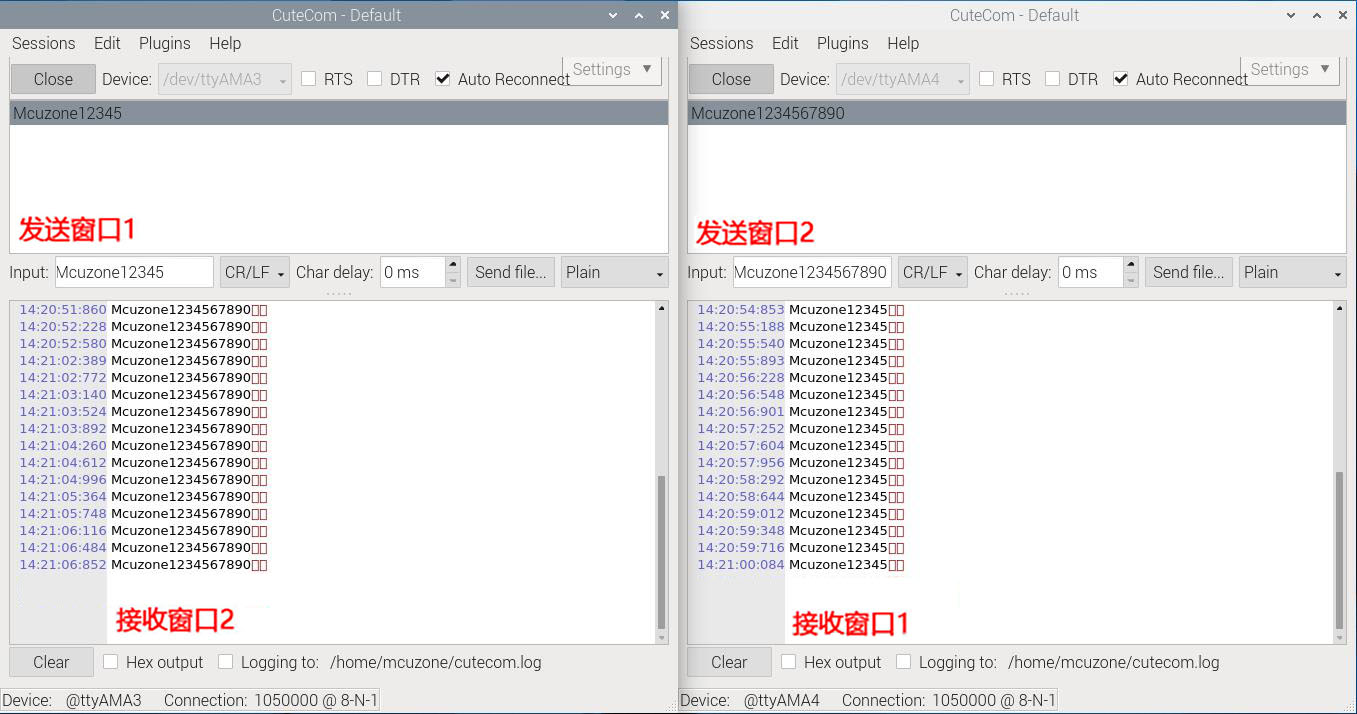The image size is (1357, 714).
Task: Open Help menu in right window
Action: tap(903, 43)
